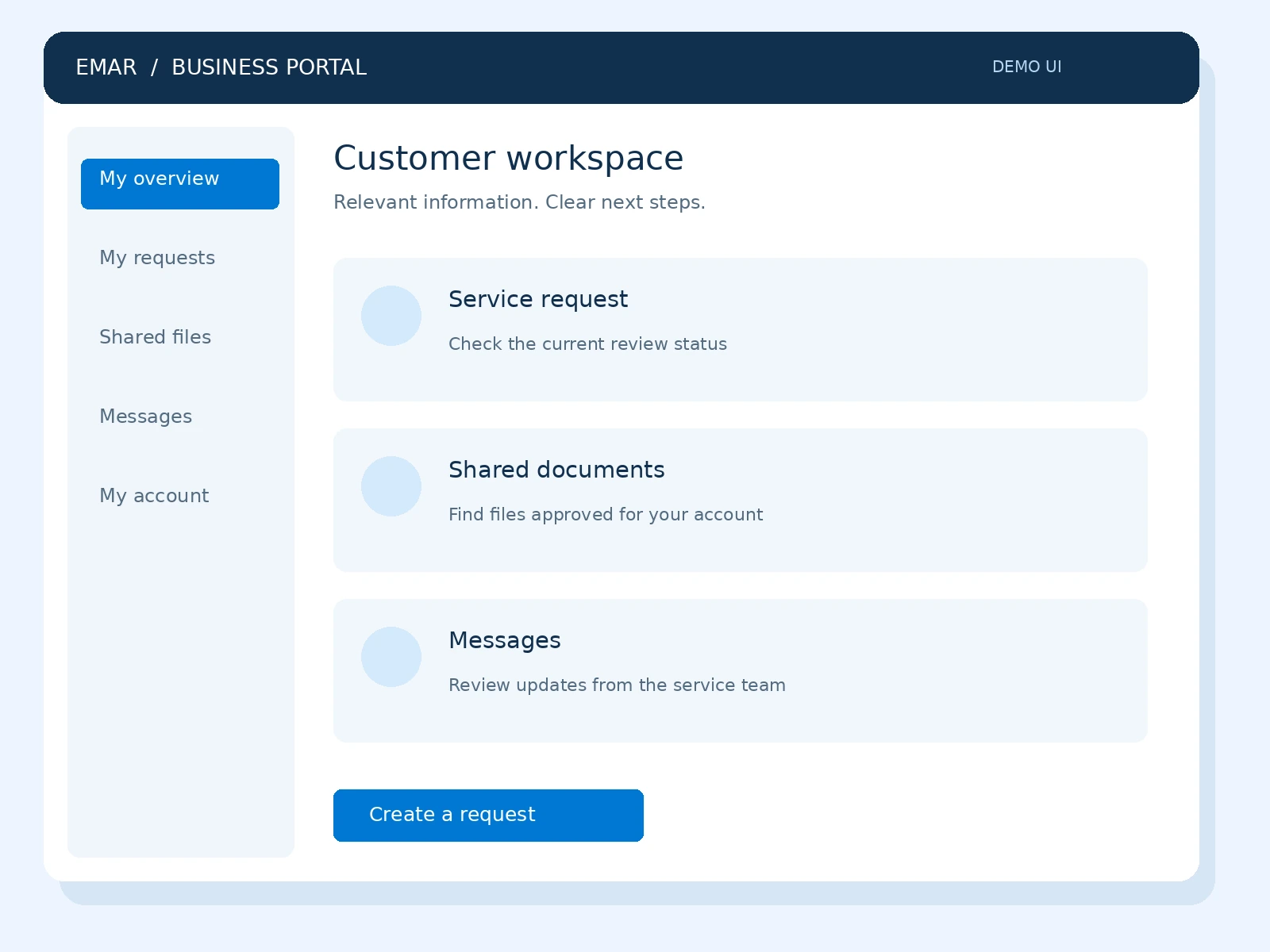Click the Service request card circle icon
The height and width of the screenshot is (952, 1270).
[x=391, y=316]
